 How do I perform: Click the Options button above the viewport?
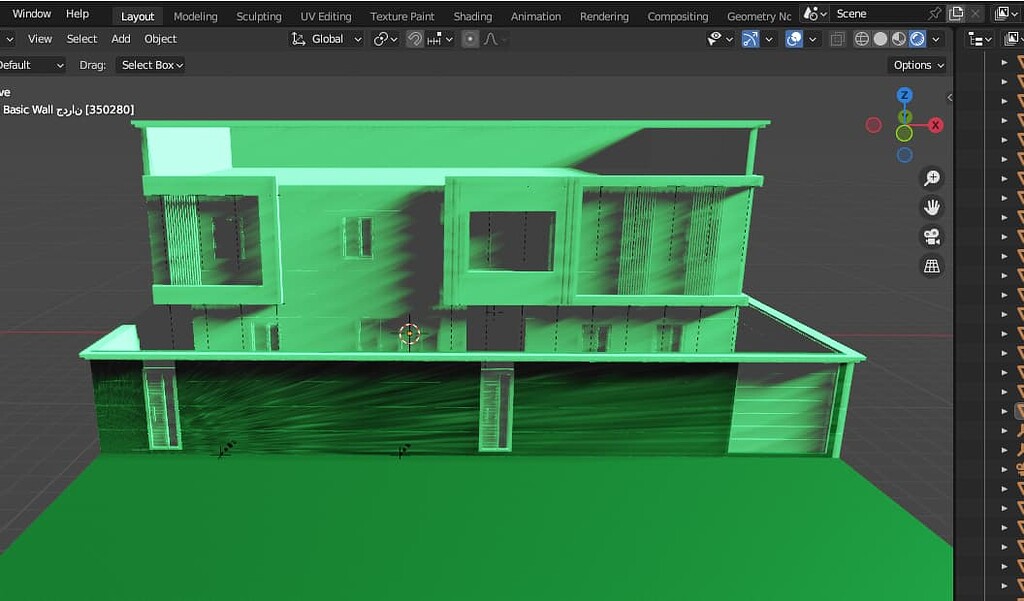point(916,64)
